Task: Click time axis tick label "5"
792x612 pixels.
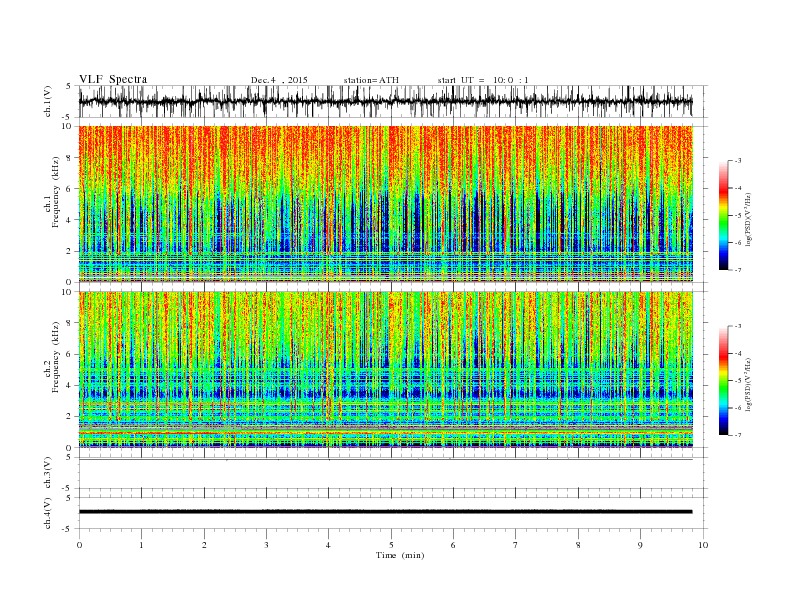Action: [x=391, y=545]
